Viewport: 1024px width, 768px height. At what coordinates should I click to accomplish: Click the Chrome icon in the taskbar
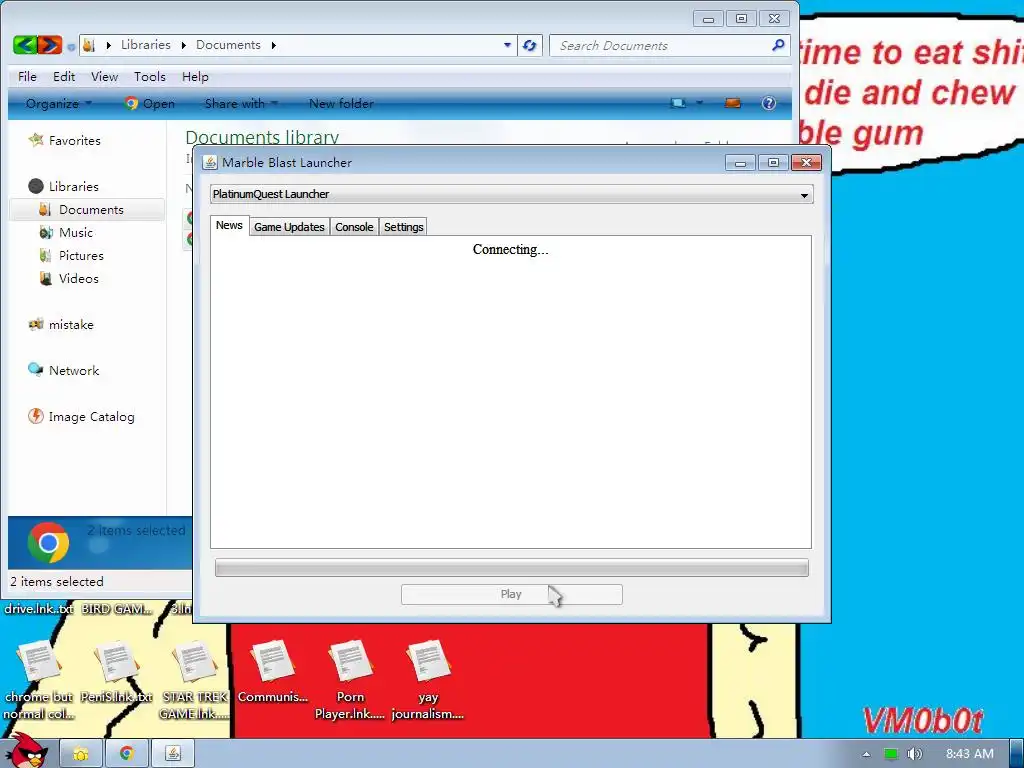127,754
